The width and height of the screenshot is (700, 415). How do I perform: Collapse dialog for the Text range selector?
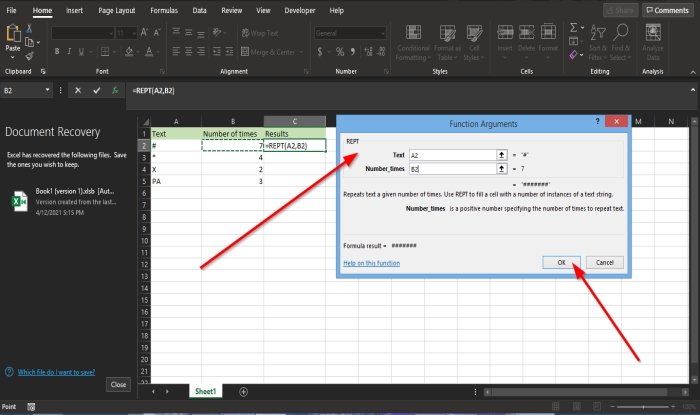502,155
